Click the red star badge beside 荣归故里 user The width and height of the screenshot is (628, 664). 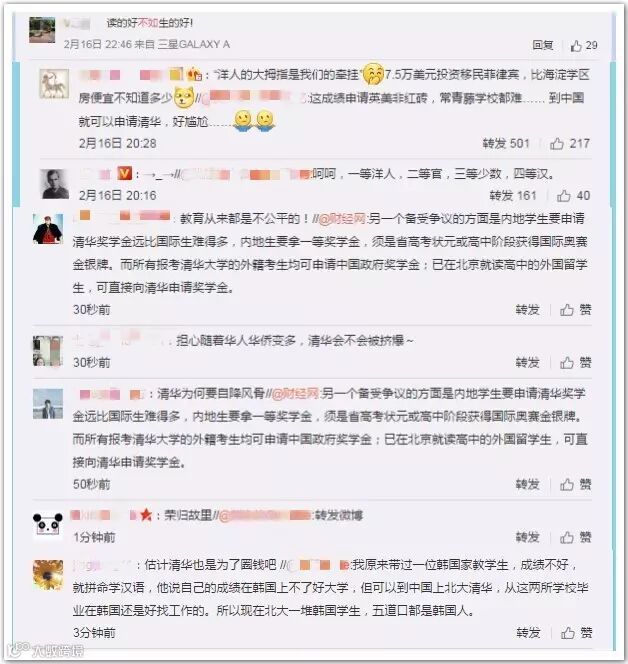(146, 515)
